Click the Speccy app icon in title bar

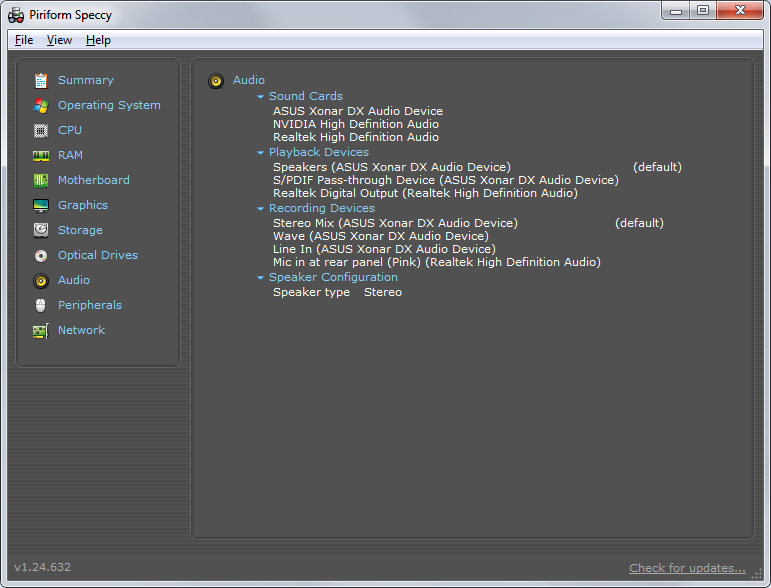coord(16,15)
